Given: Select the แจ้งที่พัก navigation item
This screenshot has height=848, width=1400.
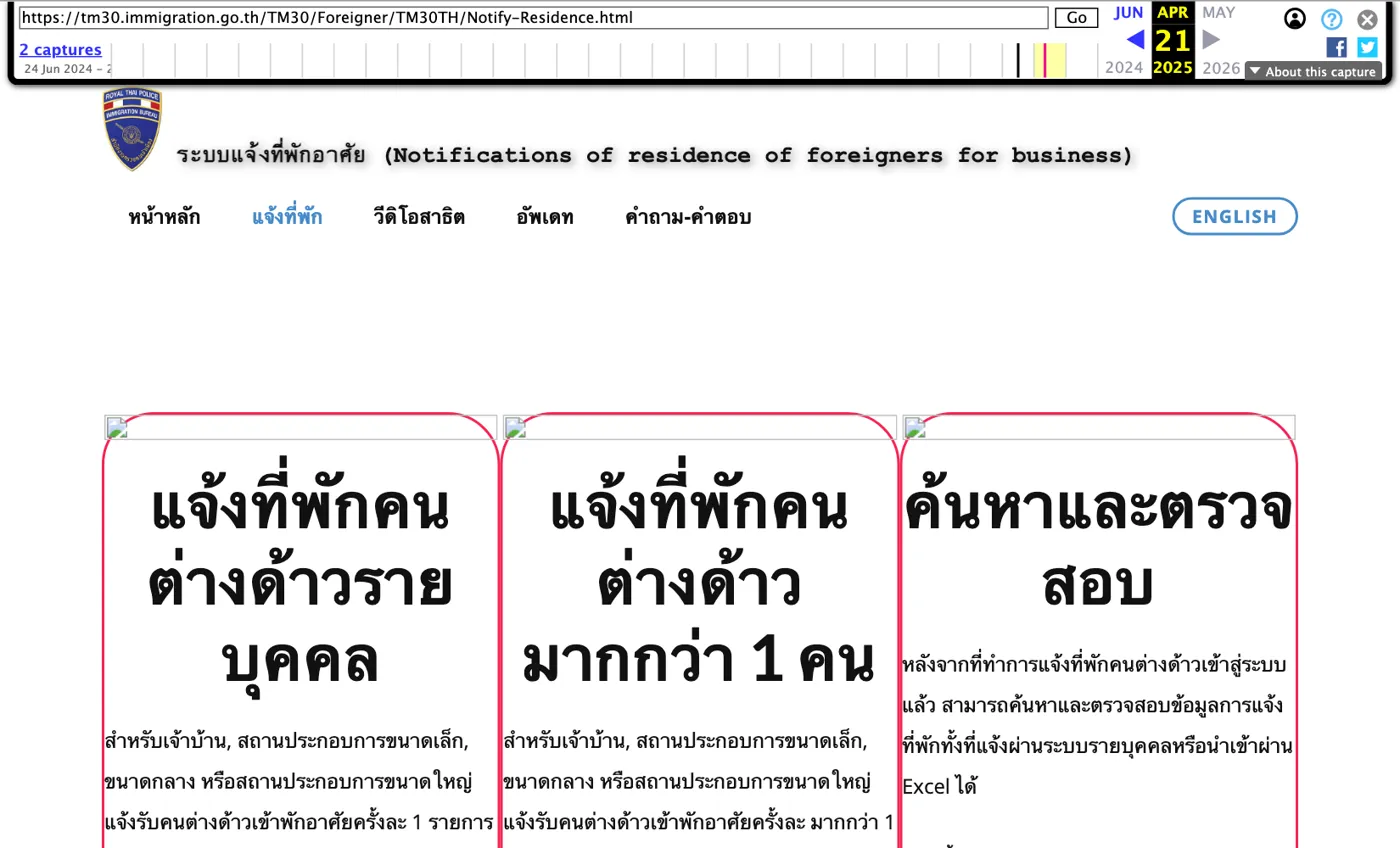Looking at the screenshot, I should click(x=287, y=217).
